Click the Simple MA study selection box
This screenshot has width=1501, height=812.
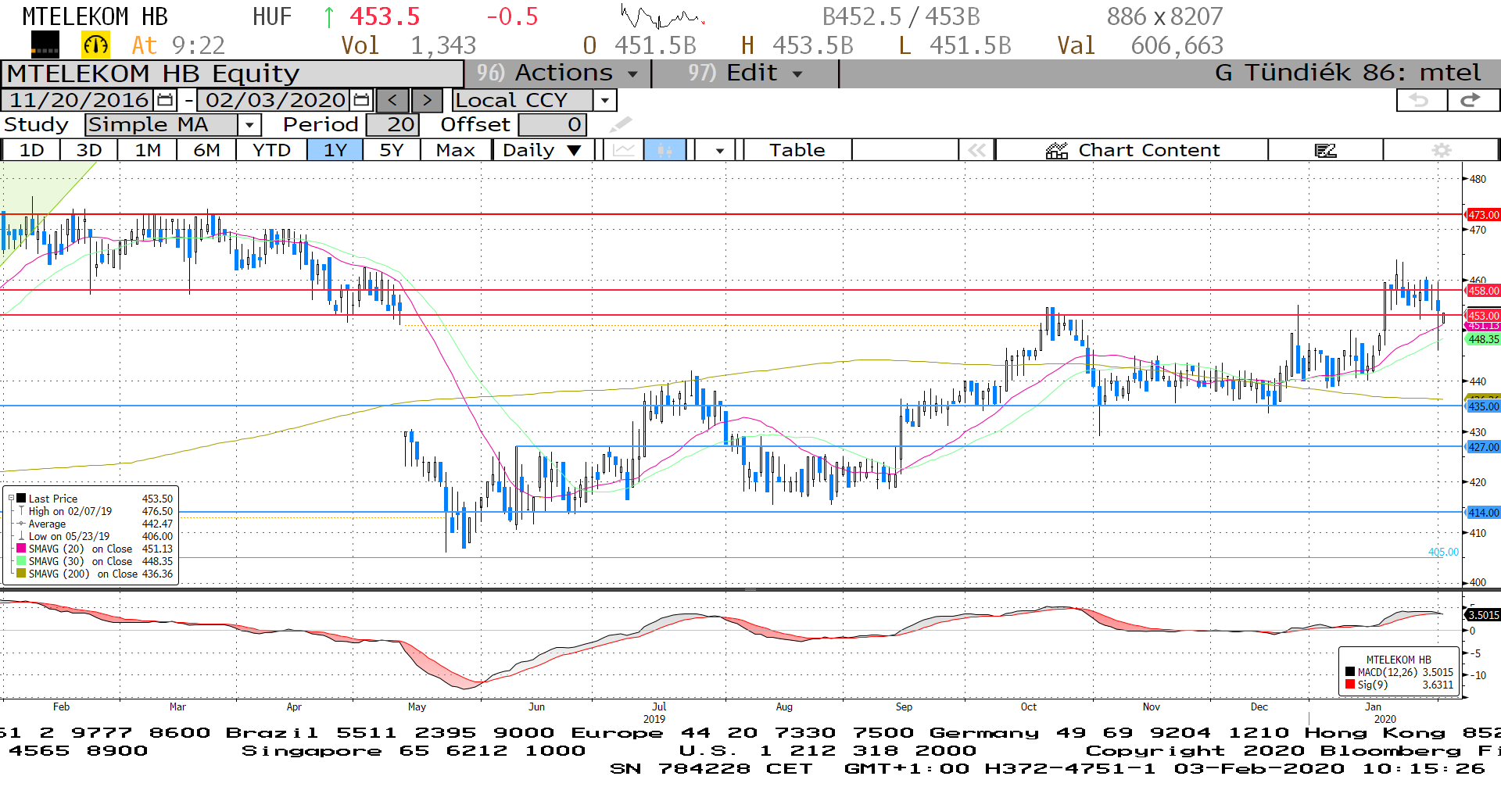click(x=162, y=124)
